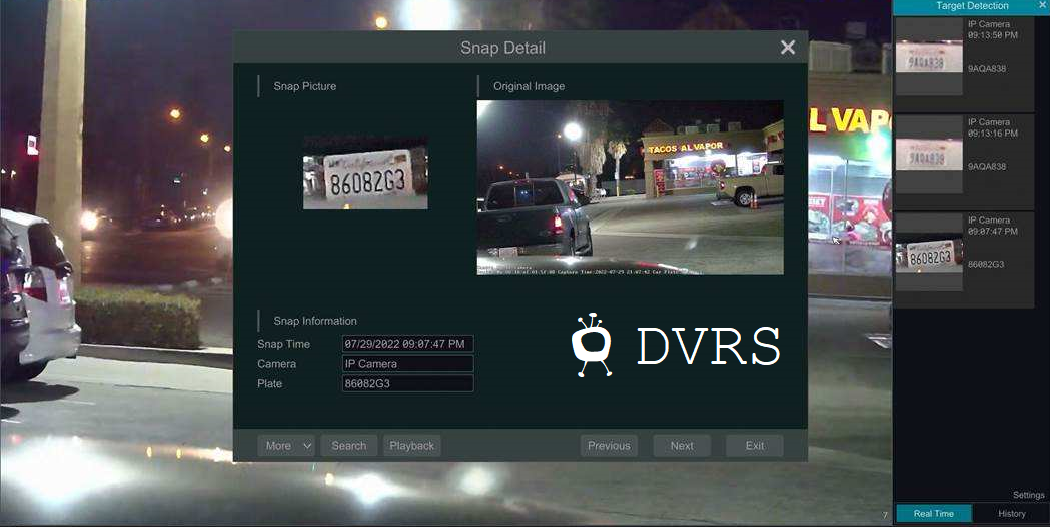Image resolution: width=1050 pixels, height=527 pixels.
Task: Click the Camera name field
Action: click(x=407, y=364)
